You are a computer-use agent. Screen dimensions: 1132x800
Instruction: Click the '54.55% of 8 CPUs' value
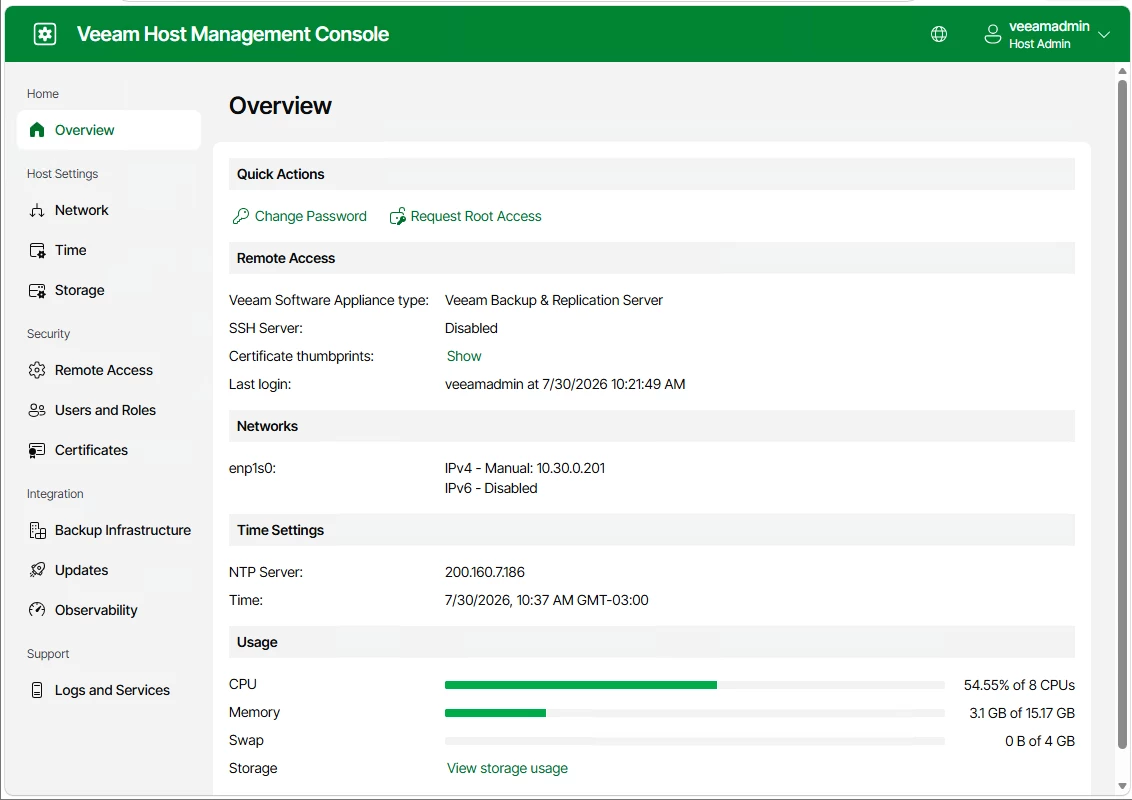[1019, 685]
